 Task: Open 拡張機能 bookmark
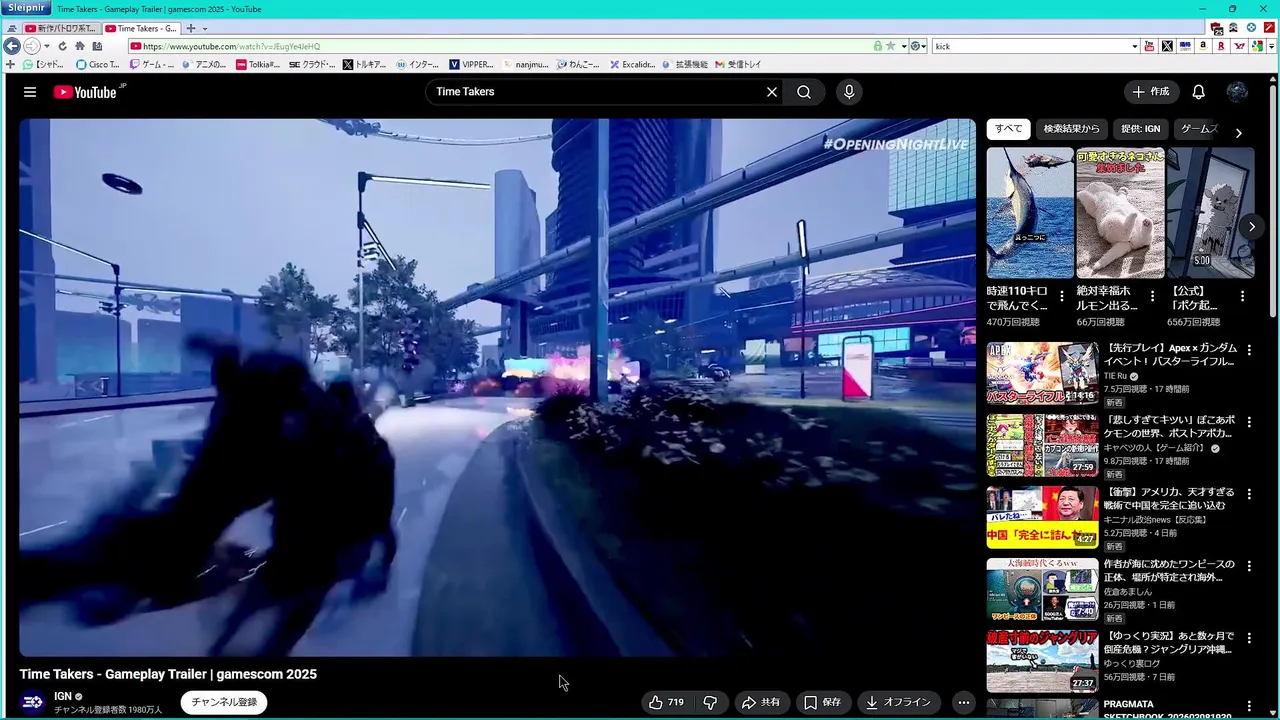[x=684, y=64]
